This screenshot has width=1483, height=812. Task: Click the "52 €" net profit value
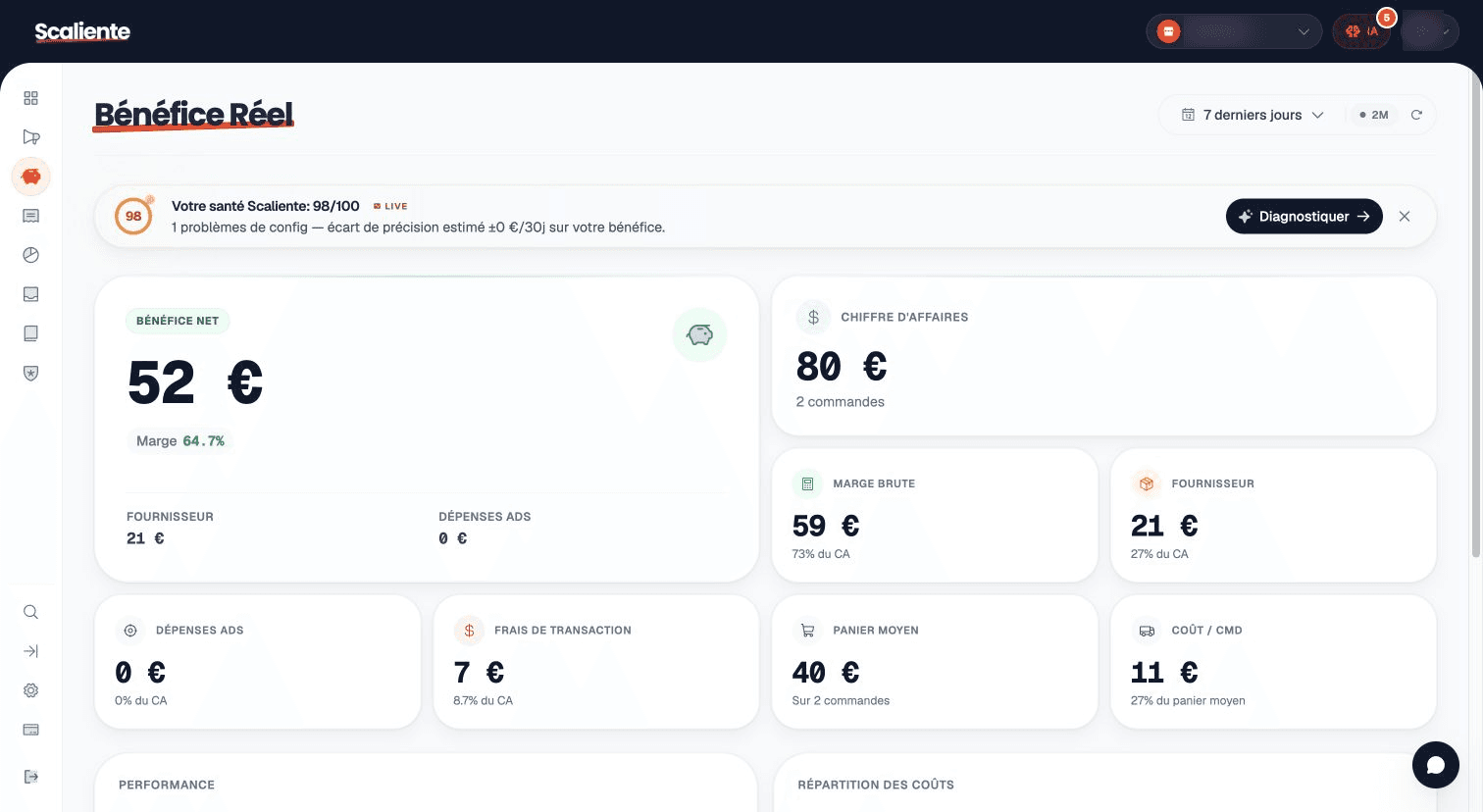point(195,381)
